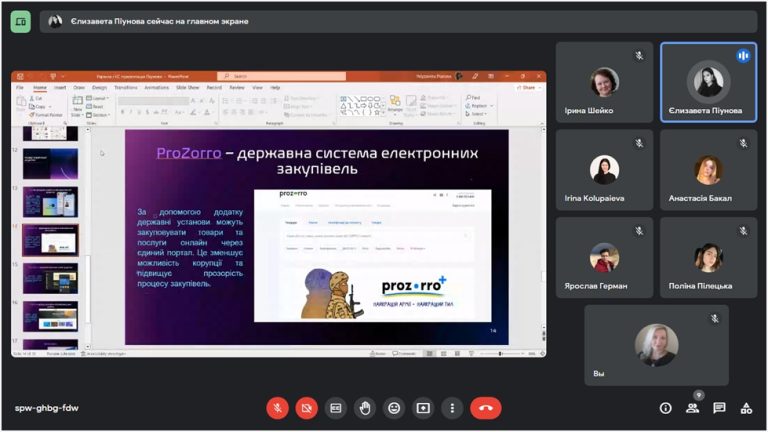
Task: Turn on the camera in Meet
Action: click(x=307, y=408)
